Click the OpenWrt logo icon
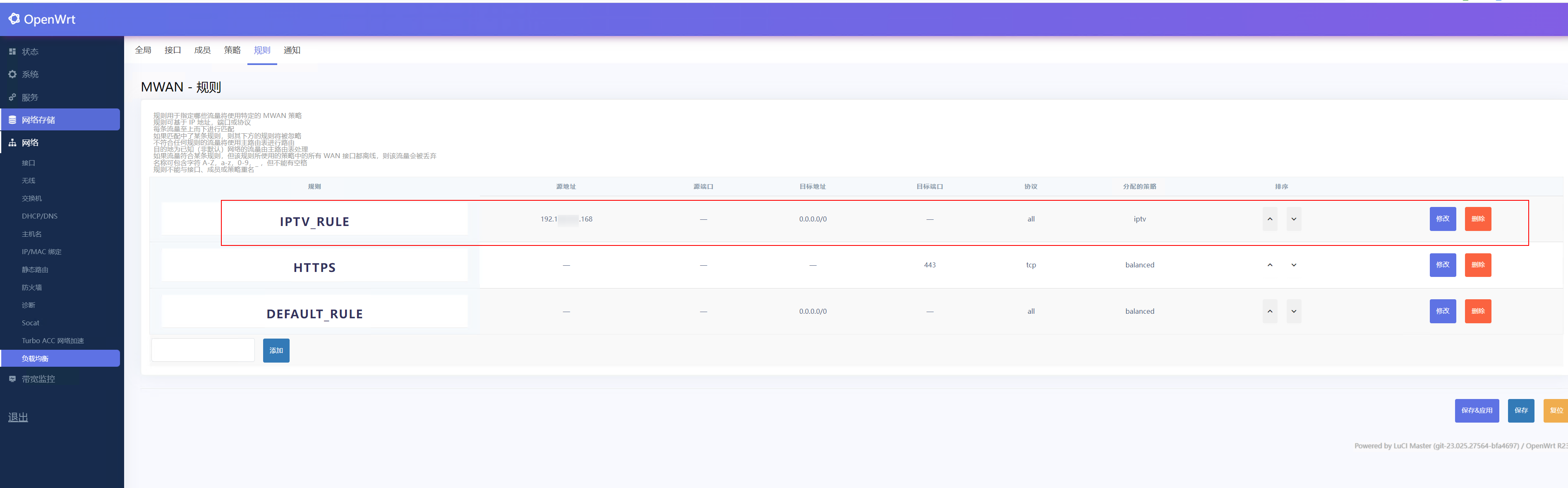 point(14,19)
